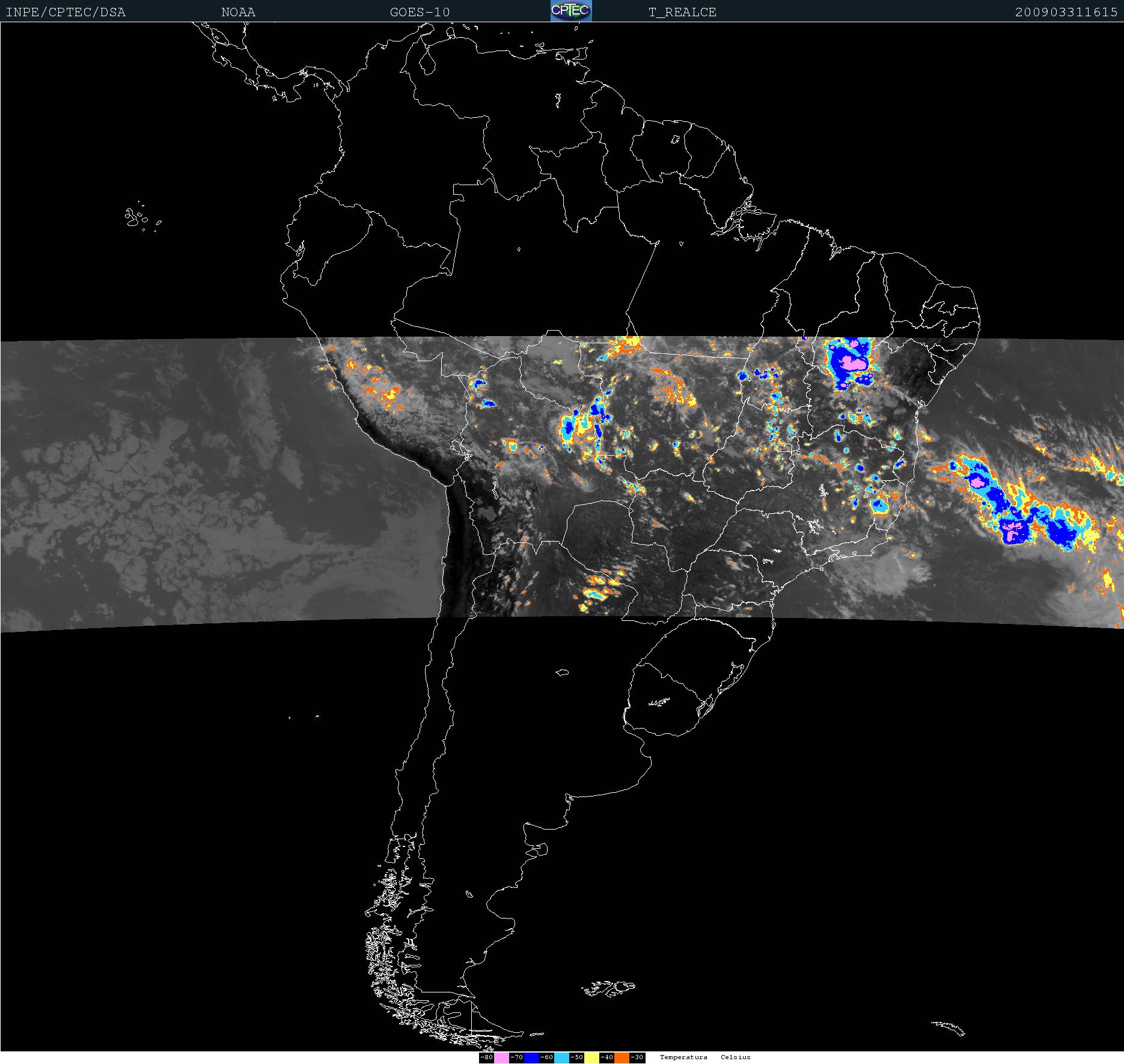Click the 200903311615 timestamp
Viewport: 1124px width, 1064px height.
[x=1066, y=12]
